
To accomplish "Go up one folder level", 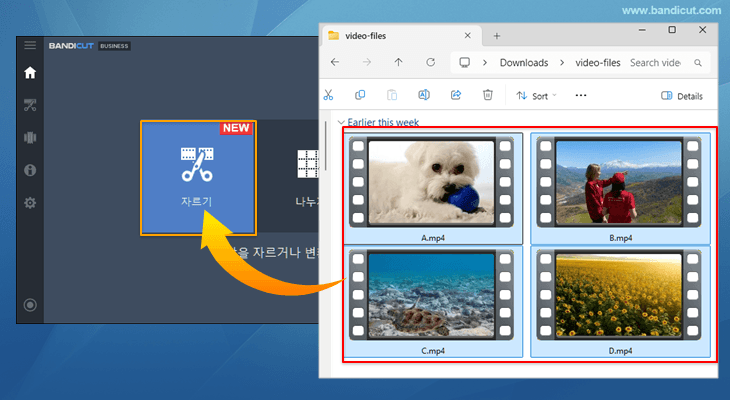I will (399, 62).
